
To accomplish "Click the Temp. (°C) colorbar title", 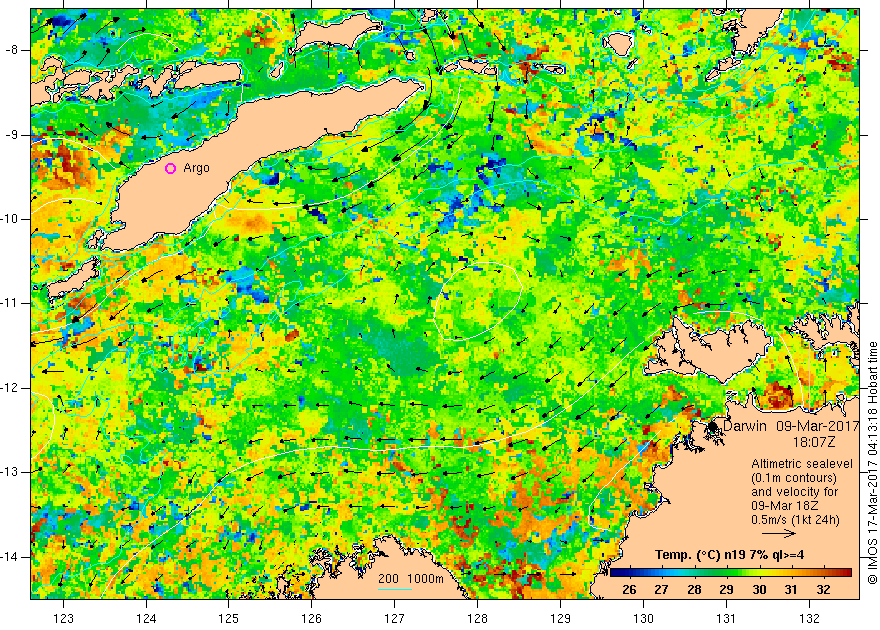I will [729, 555].
